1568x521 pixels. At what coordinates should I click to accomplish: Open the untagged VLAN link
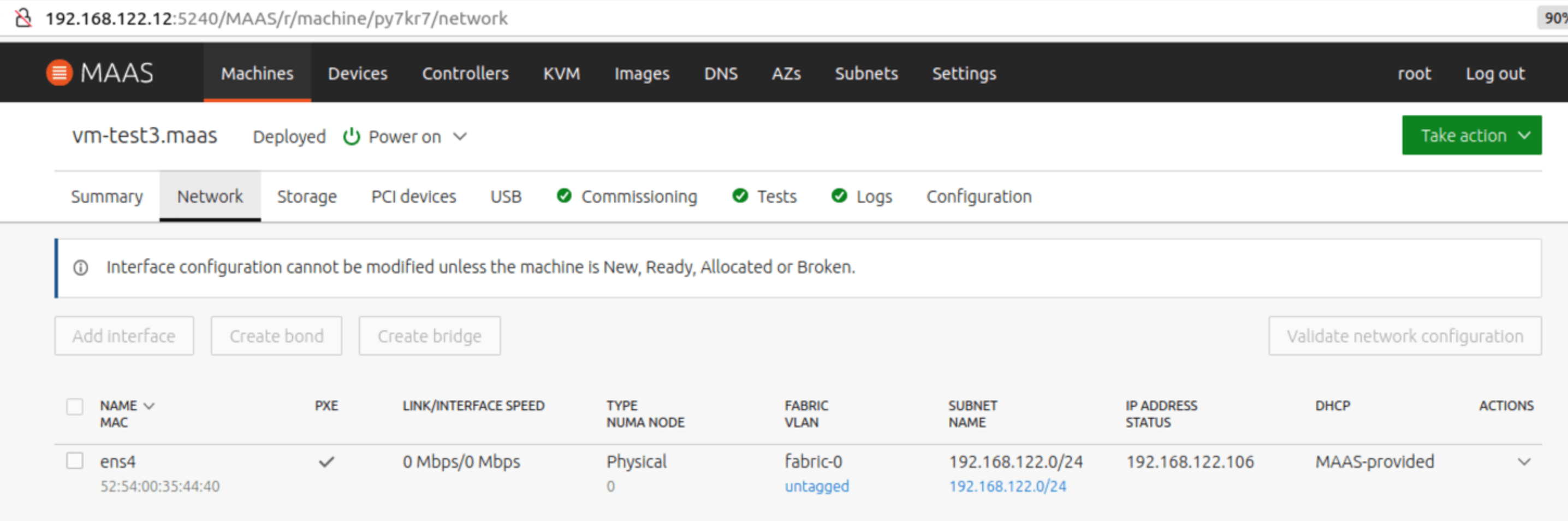816,486
